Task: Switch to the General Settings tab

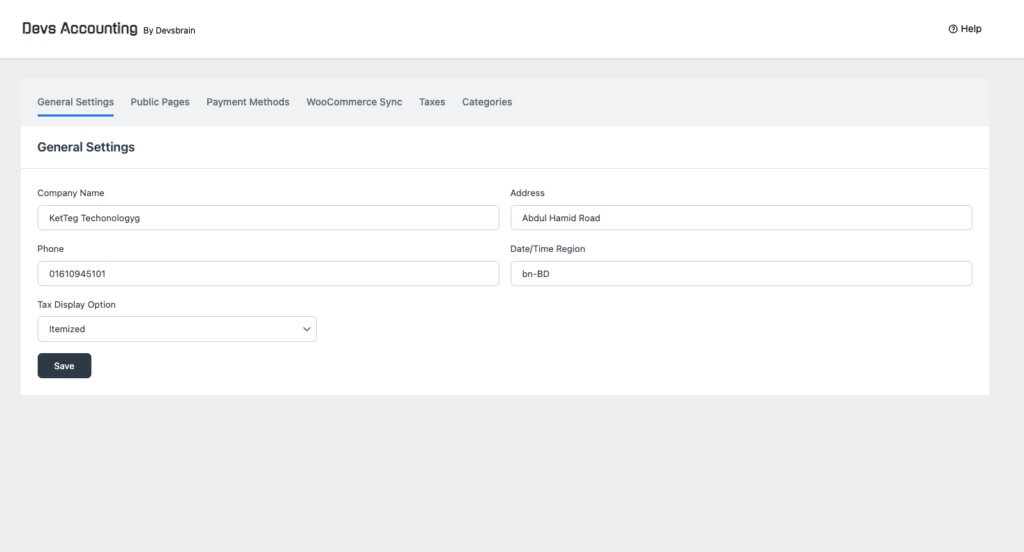Action: click(x=75, y=102)
